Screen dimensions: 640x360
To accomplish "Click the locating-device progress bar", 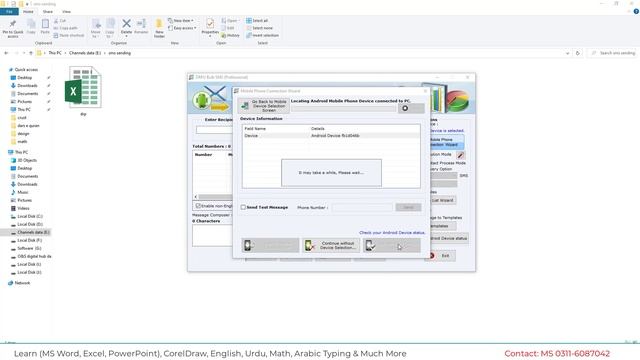I will [343, 108].
